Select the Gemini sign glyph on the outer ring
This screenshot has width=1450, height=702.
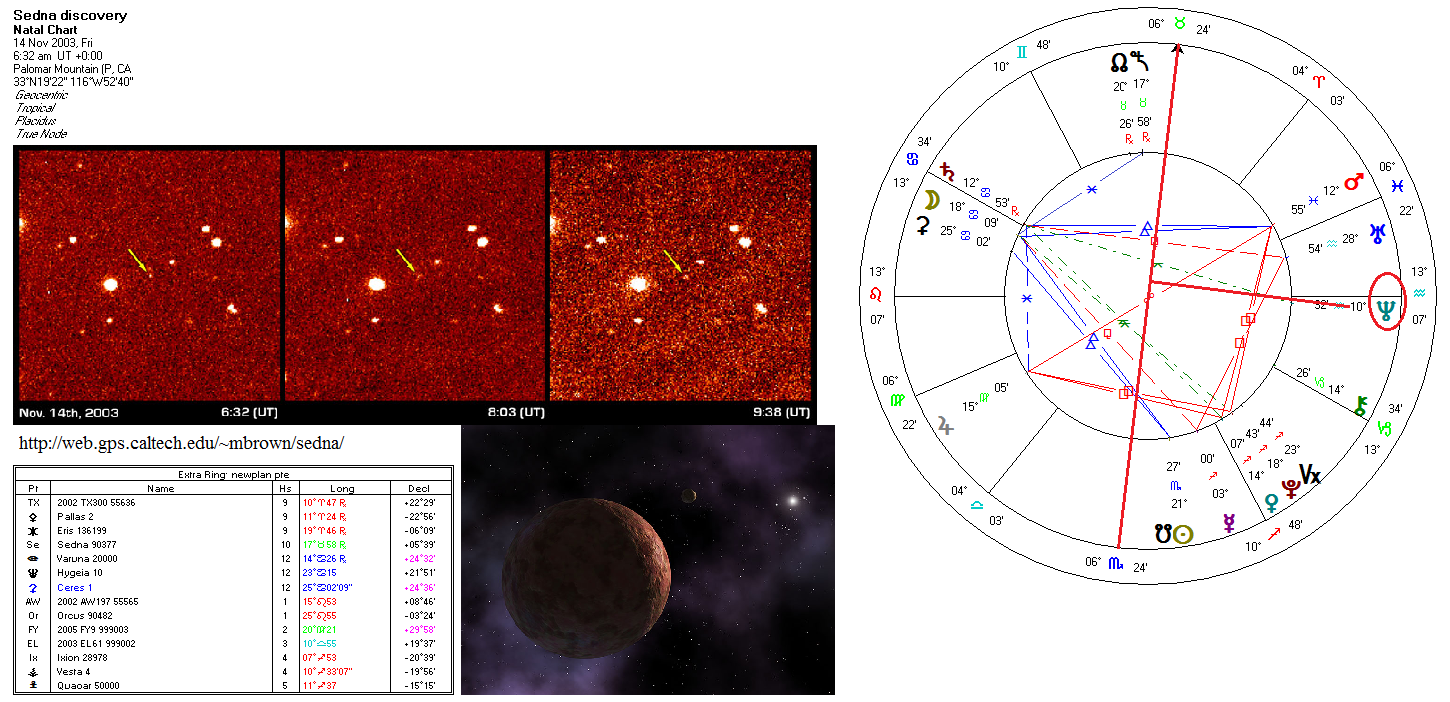[x=1021, y=52]
